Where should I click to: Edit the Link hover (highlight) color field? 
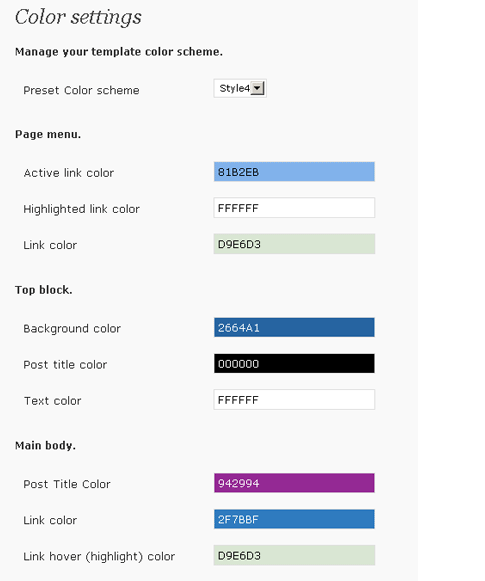(x=294, y=555)
